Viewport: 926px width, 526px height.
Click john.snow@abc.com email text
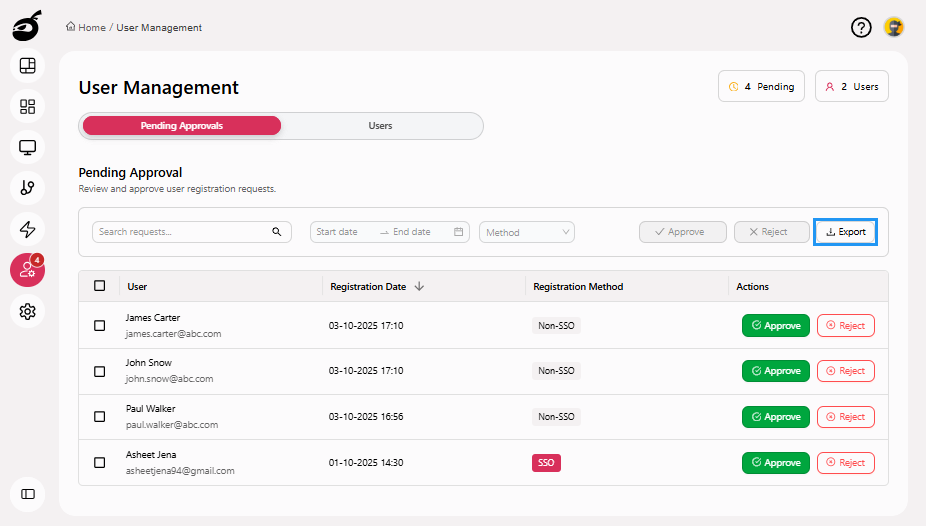(169, 379)
